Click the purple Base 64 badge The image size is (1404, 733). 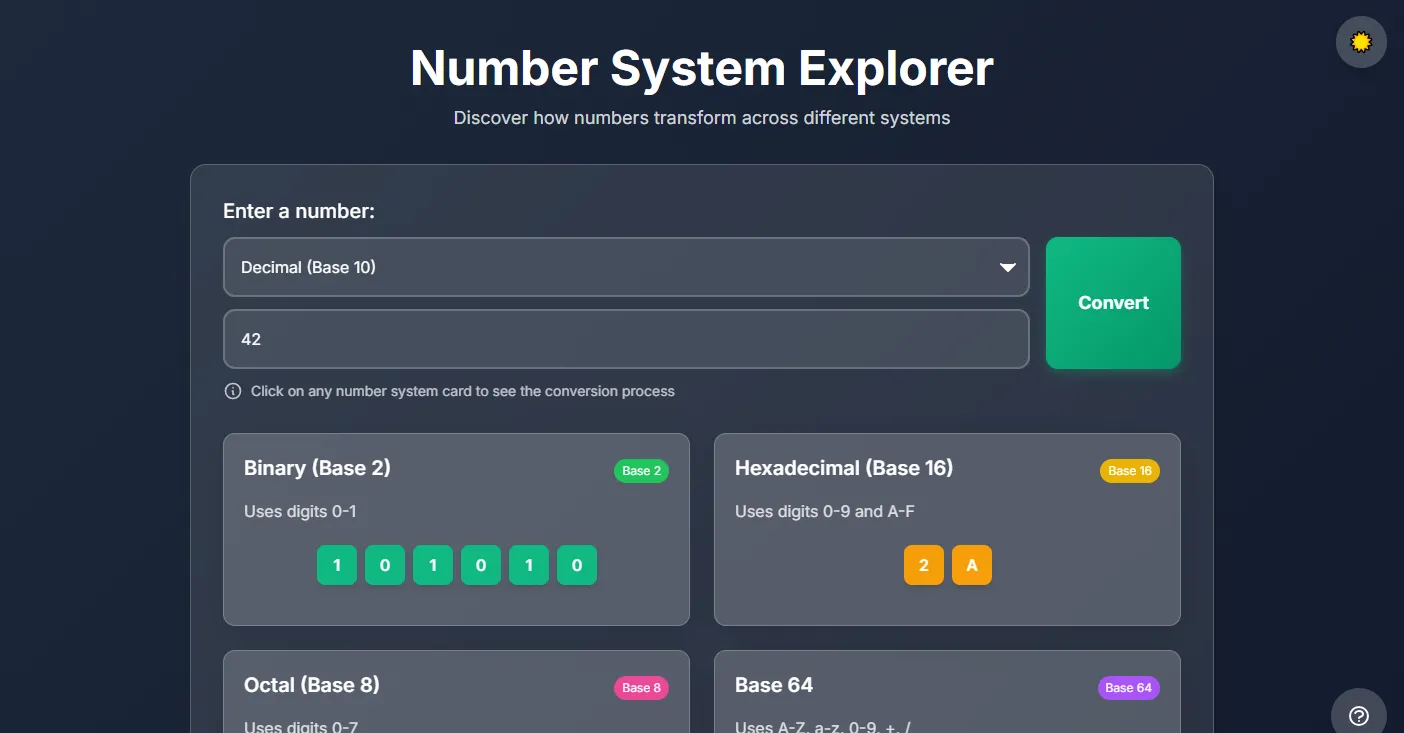(x=1129, y=688)
